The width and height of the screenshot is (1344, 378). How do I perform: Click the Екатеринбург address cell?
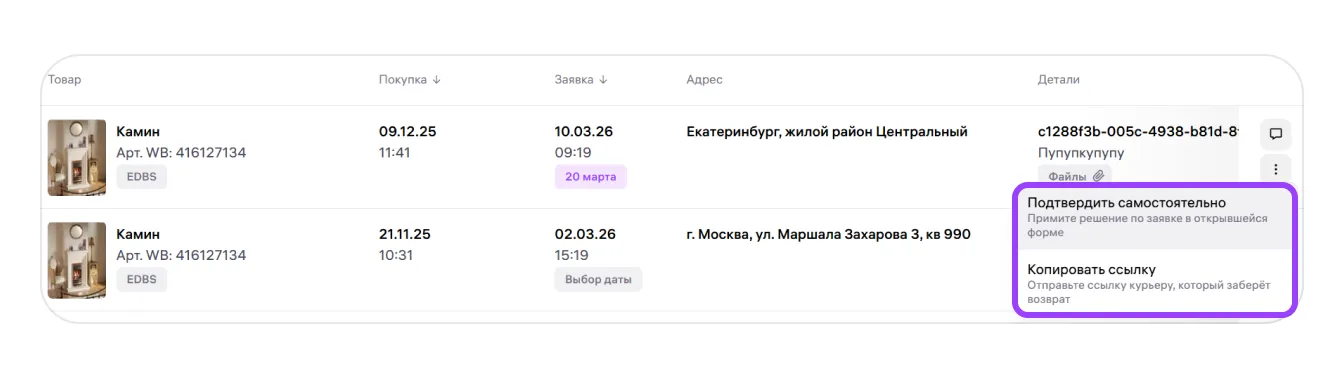point(827,131)
